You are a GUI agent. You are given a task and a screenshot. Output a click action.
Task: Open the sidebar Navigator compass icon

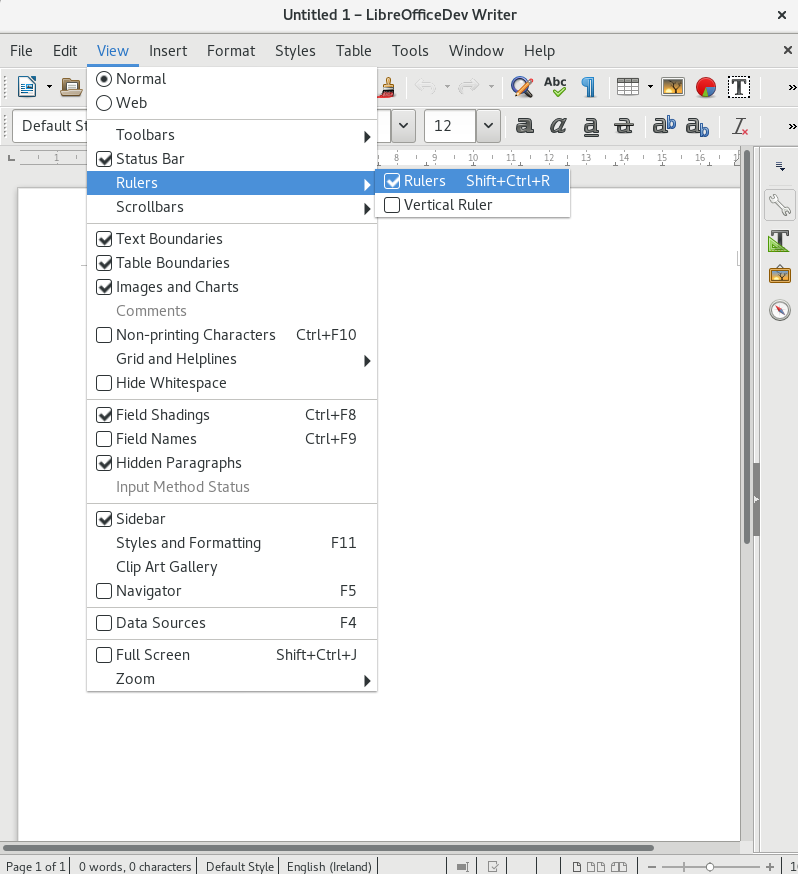(780, 310)
